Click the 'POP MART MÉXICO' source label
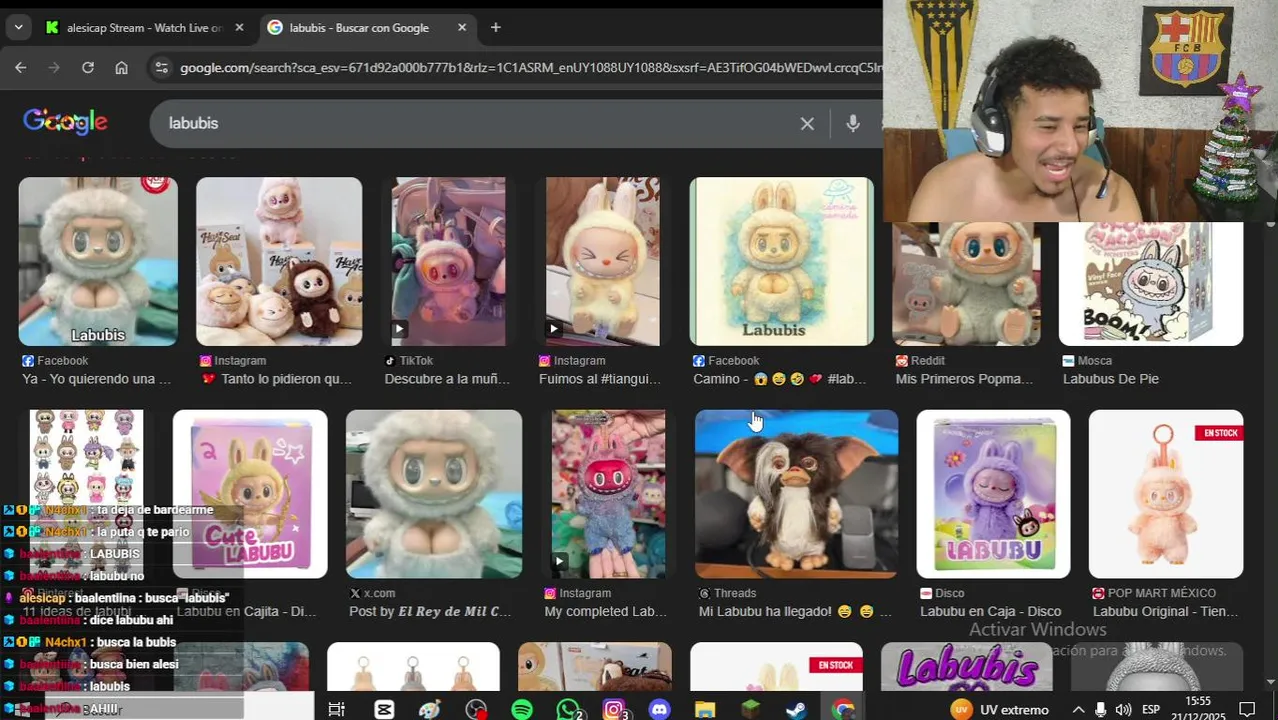The width and height of the screenshot is (1278, 720). [x=1161, y=593]
